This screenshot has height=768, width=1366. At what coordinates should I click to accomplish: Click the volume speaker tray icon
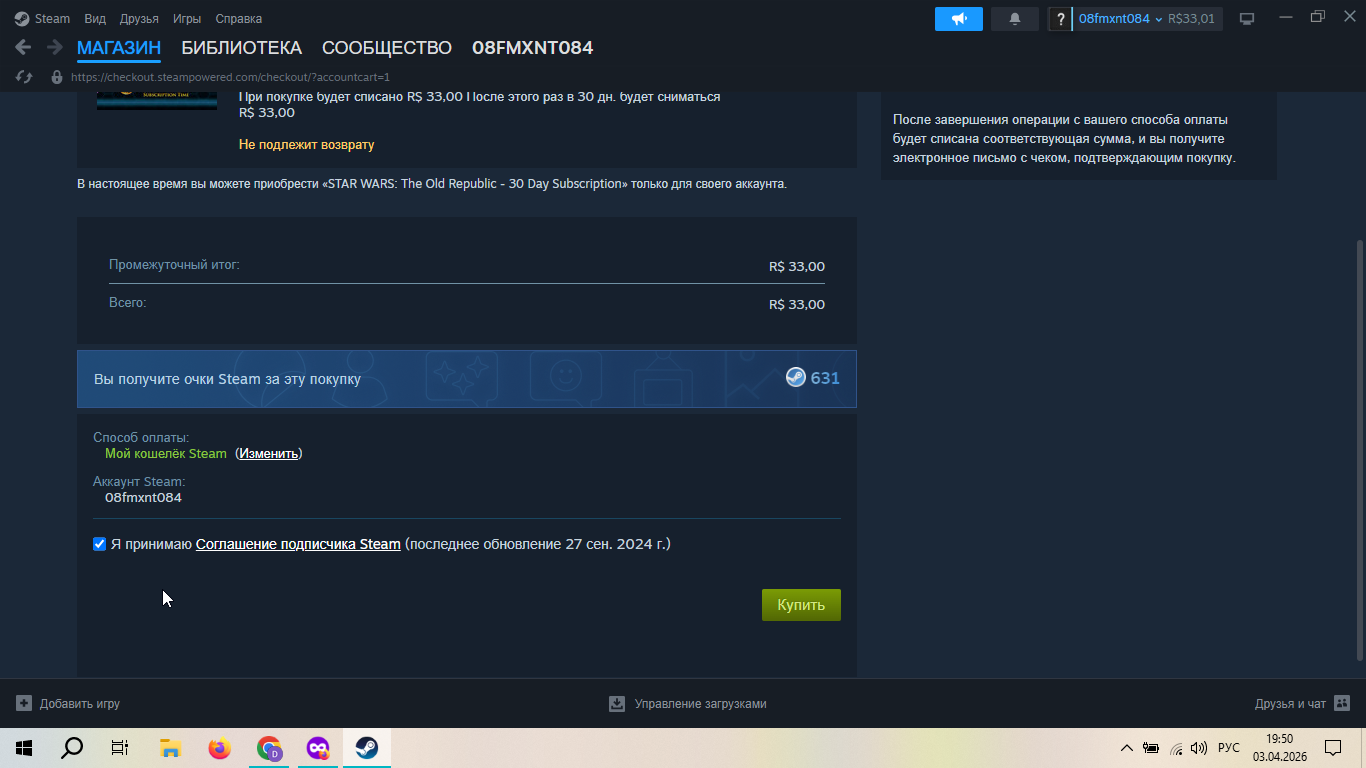(1199, 748)
